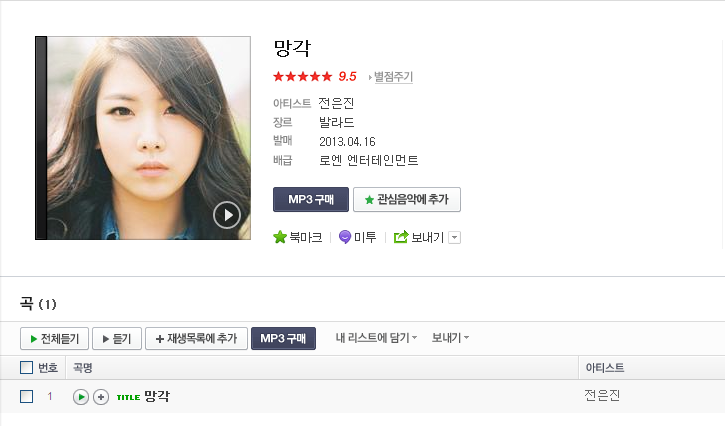Open the 망각 song title in track list

point(157,396)
